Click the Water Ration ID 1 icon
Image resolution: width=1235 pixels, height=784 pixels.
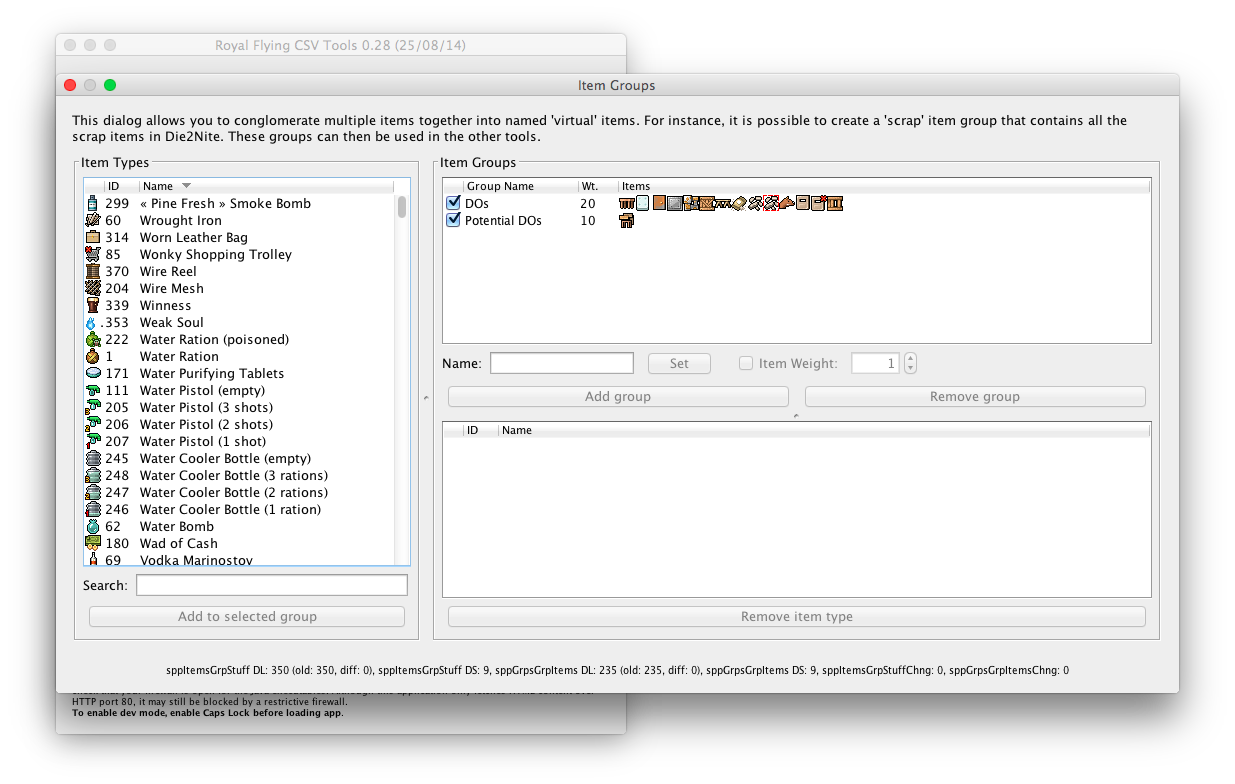click(93, 356)
